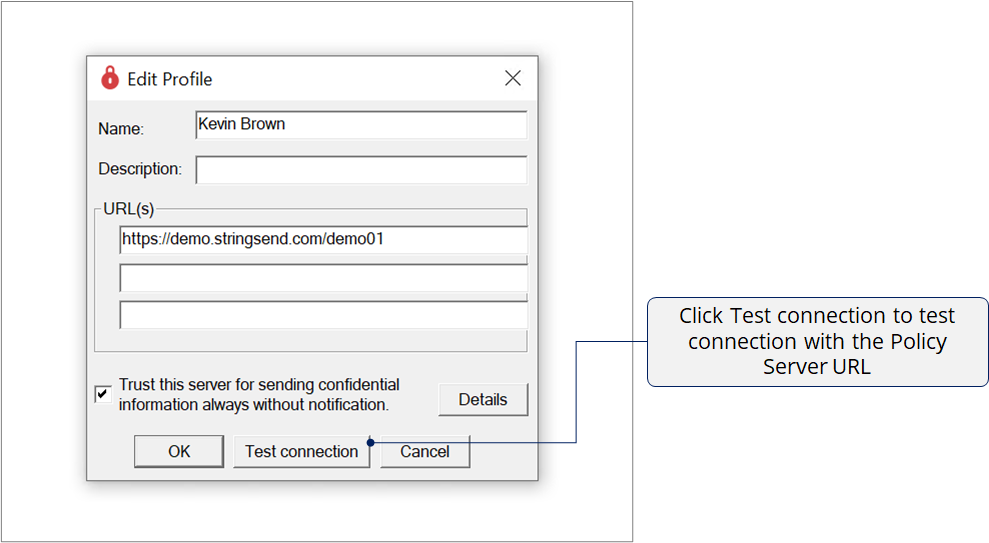The image size is (989, 543).
Task: Click the Description: label
Action: [140, 169]
